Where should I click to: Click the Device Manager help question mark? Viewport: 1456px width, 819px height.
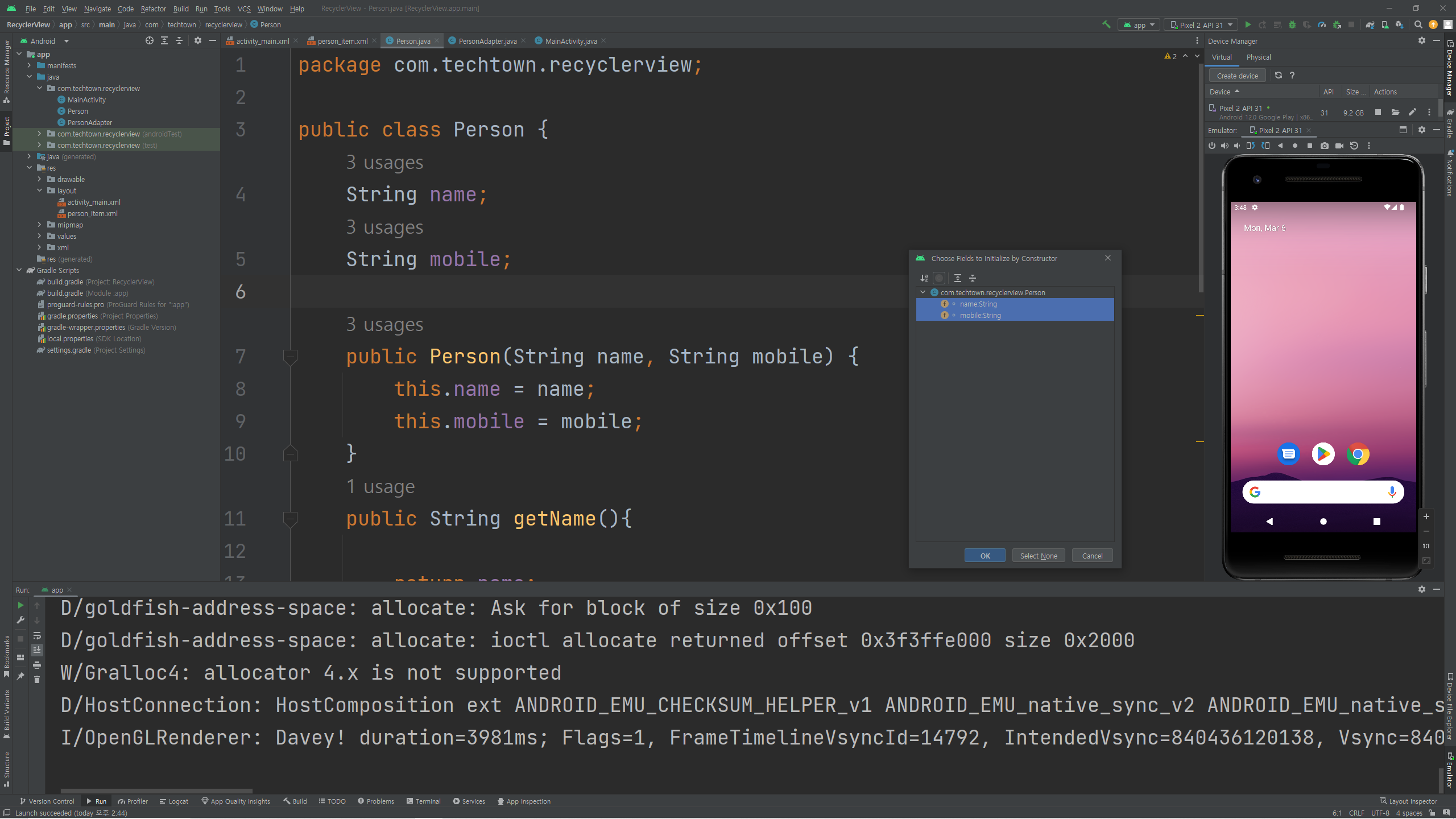click(1292, 76)
